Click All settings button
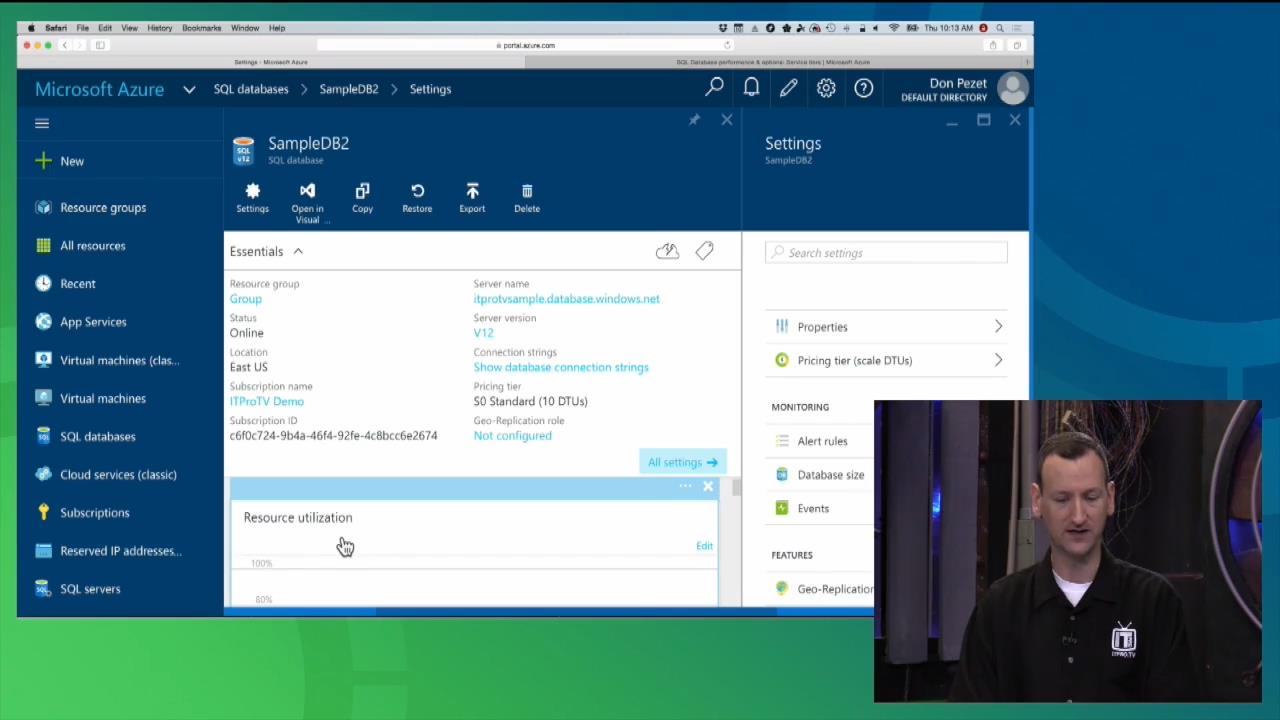1280x720 pixels. pyautogui.click(x=682, y=462)
